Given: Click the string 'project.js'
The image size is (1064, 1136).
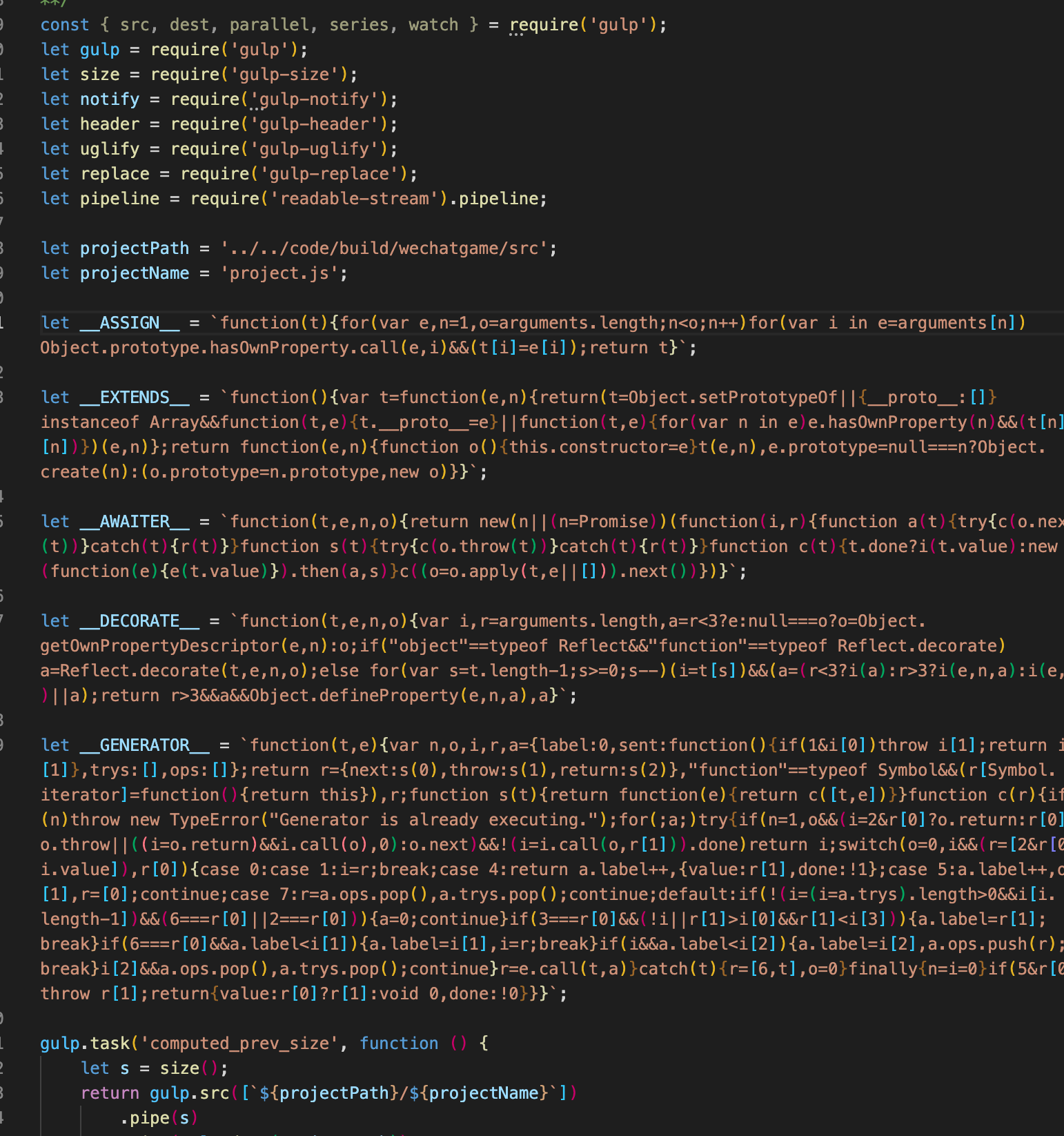Looking at the screenshot, I should point(279,273).
